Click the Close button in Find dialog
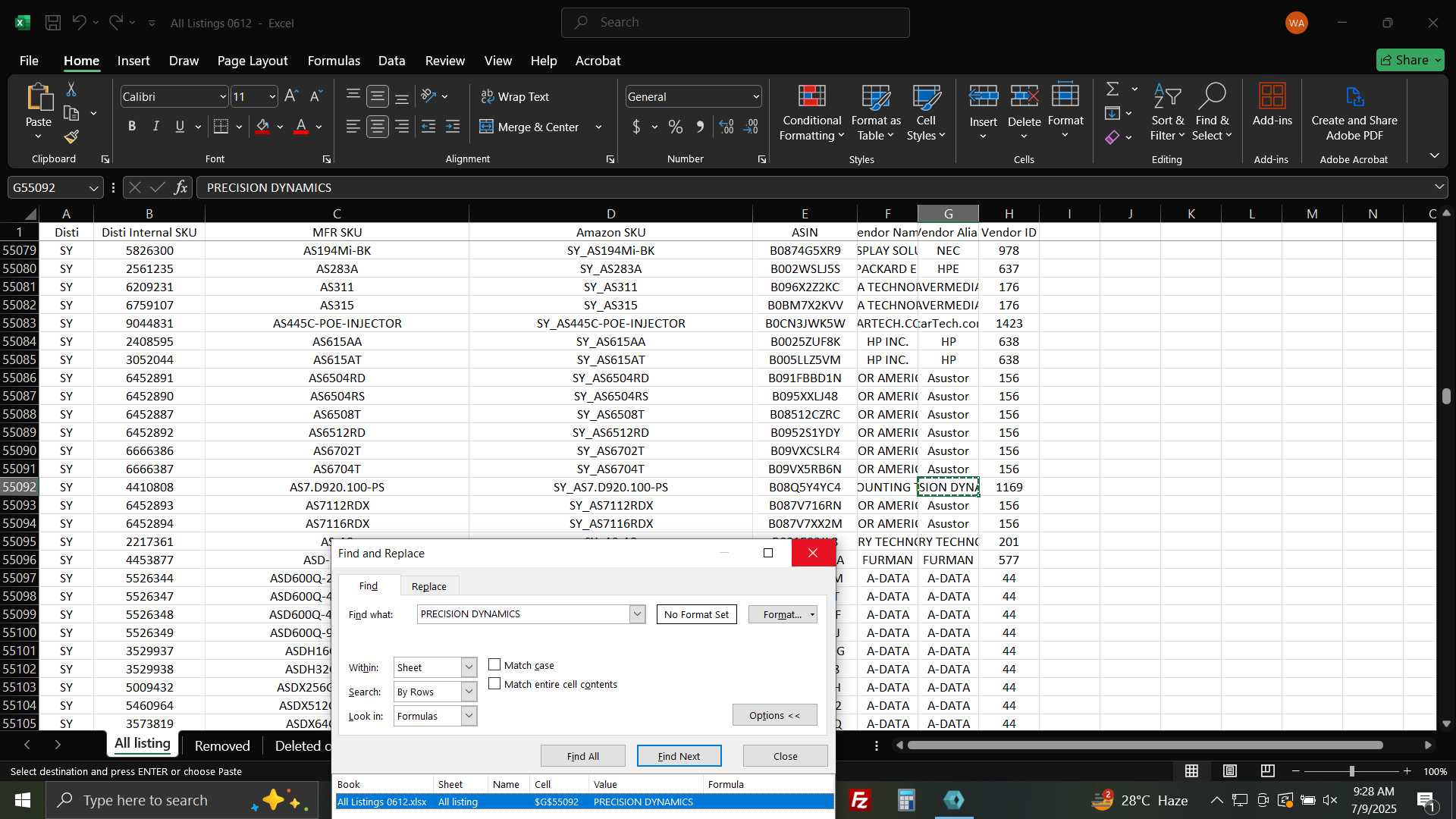 tap(785, 756)
